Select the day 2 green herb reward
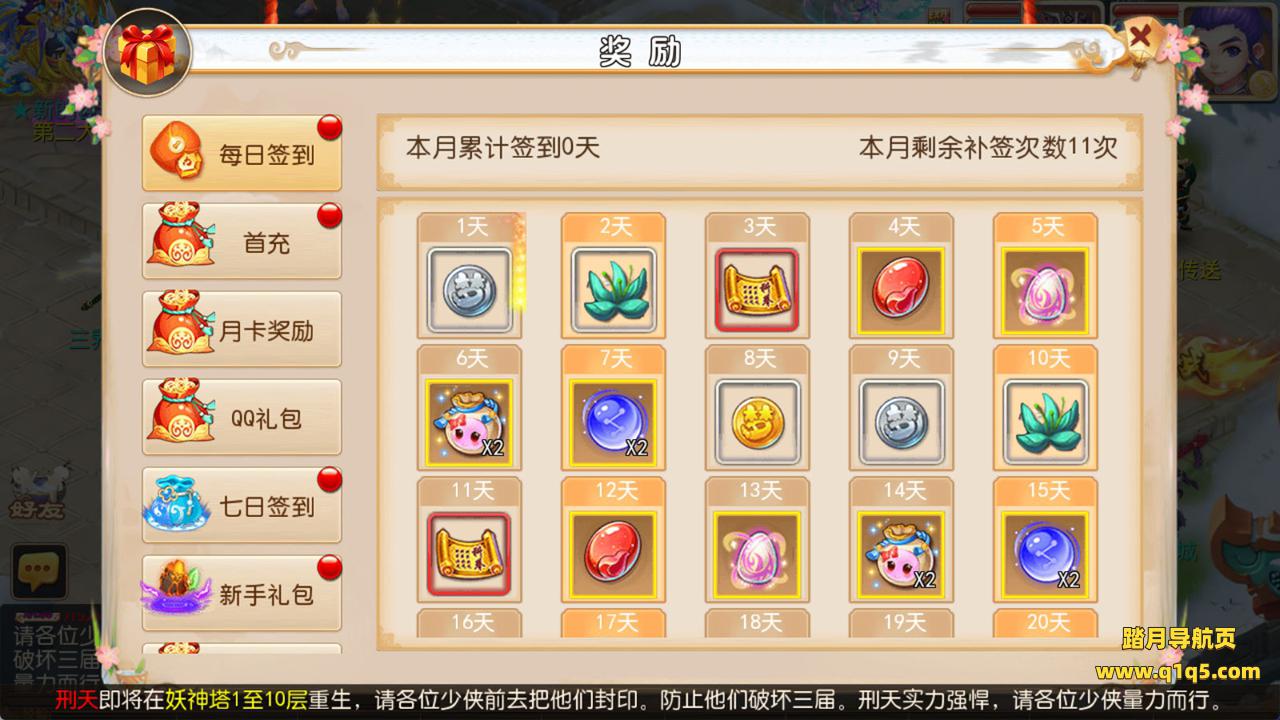 (x=613, y=290)
